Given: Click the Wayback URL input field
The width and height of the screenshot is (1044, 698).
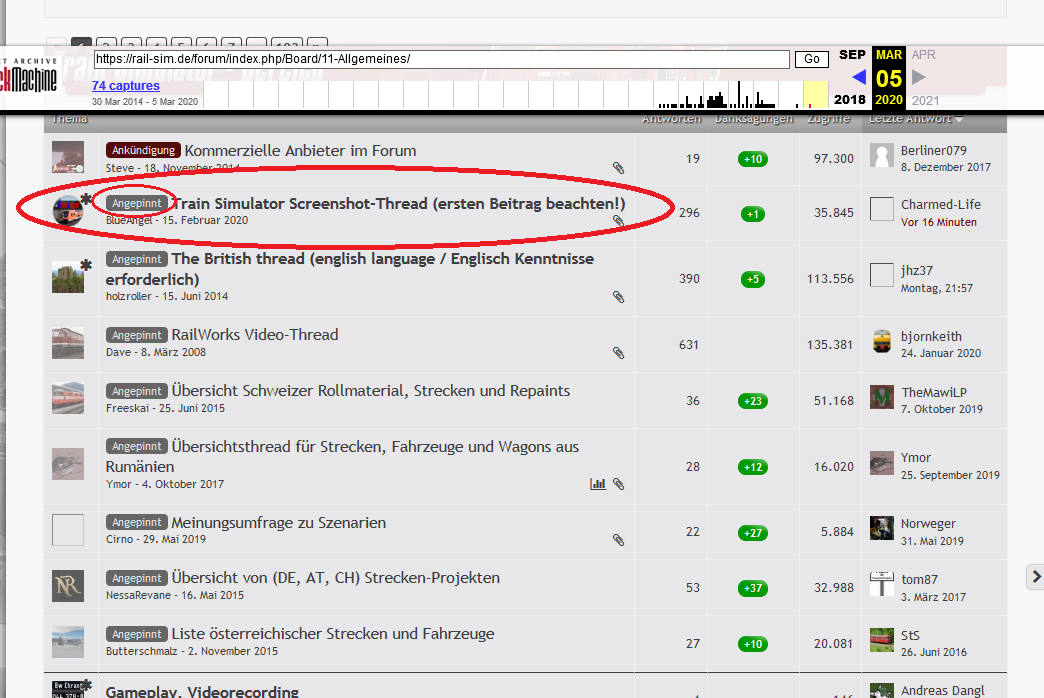Looking at the screenshot, I should (441, 59).
